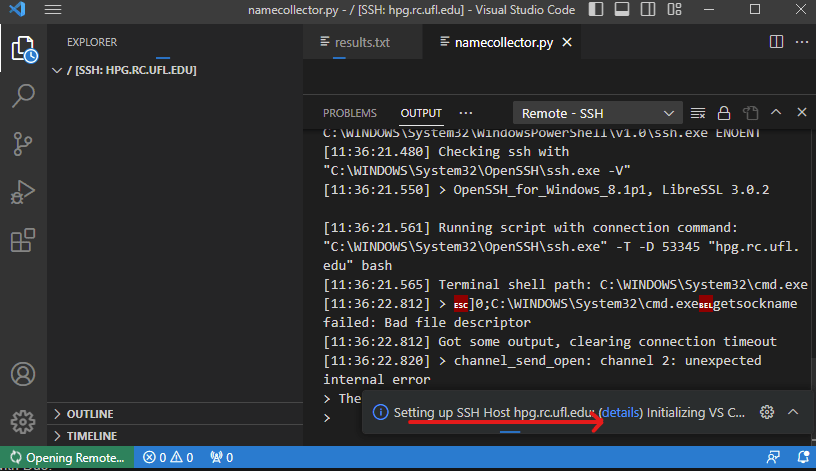Switch to the PROBLEMS panel tab
The height and width of the screenshot is (471, 816).
pos(350,113)
